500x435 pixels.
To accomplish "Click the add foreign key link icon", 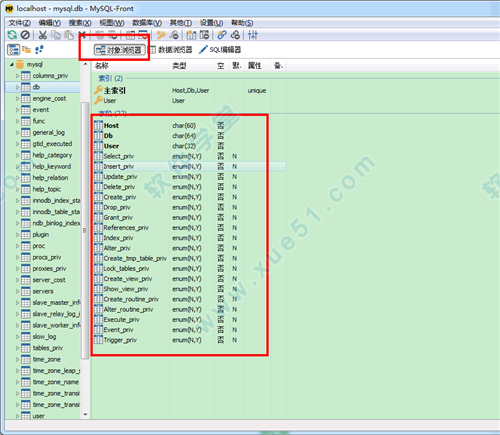I will tap(222, 35).
